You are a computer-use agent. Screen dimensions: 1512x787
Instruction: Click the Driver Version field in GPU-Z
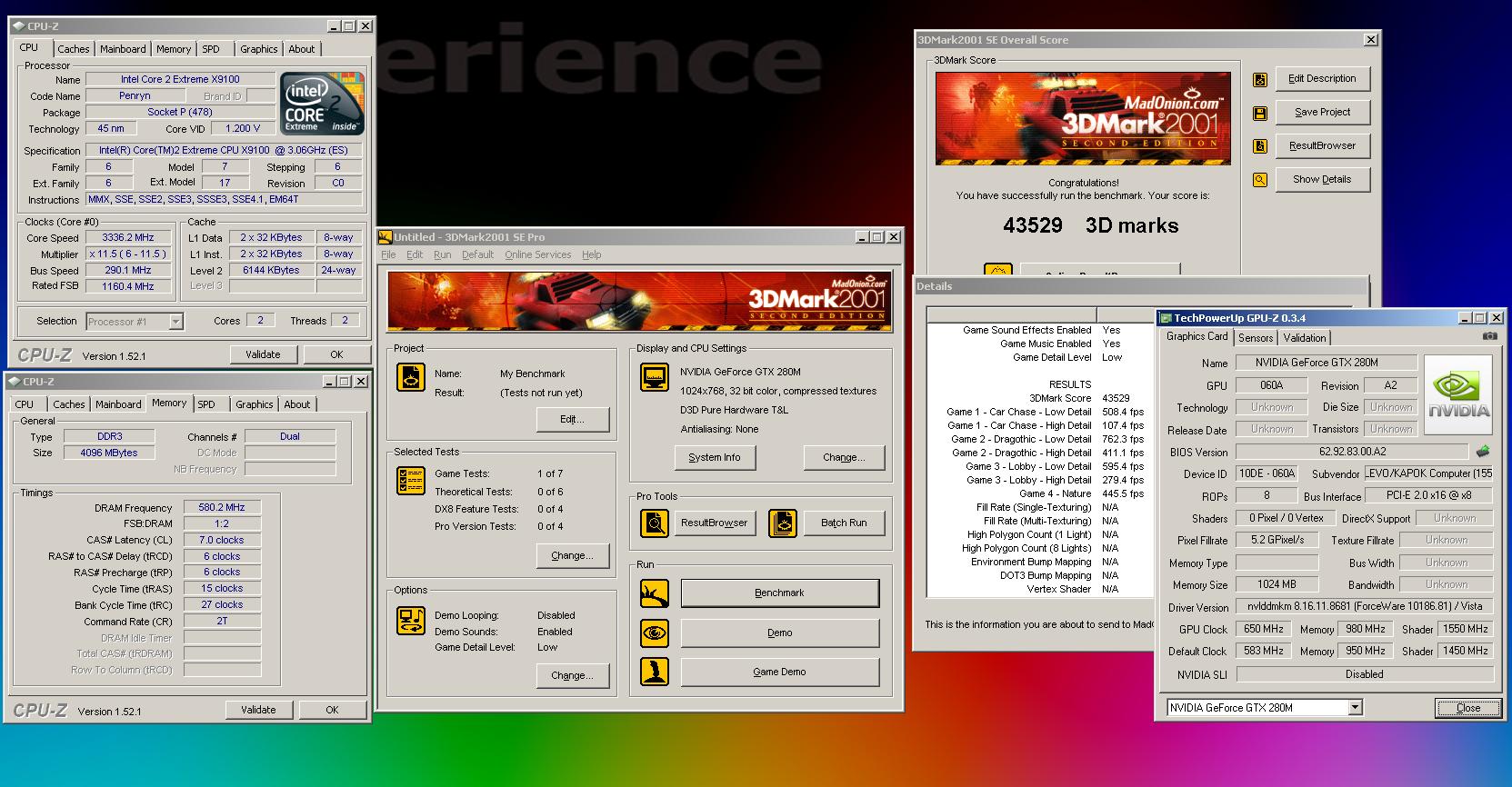(x=1365, y=606)
